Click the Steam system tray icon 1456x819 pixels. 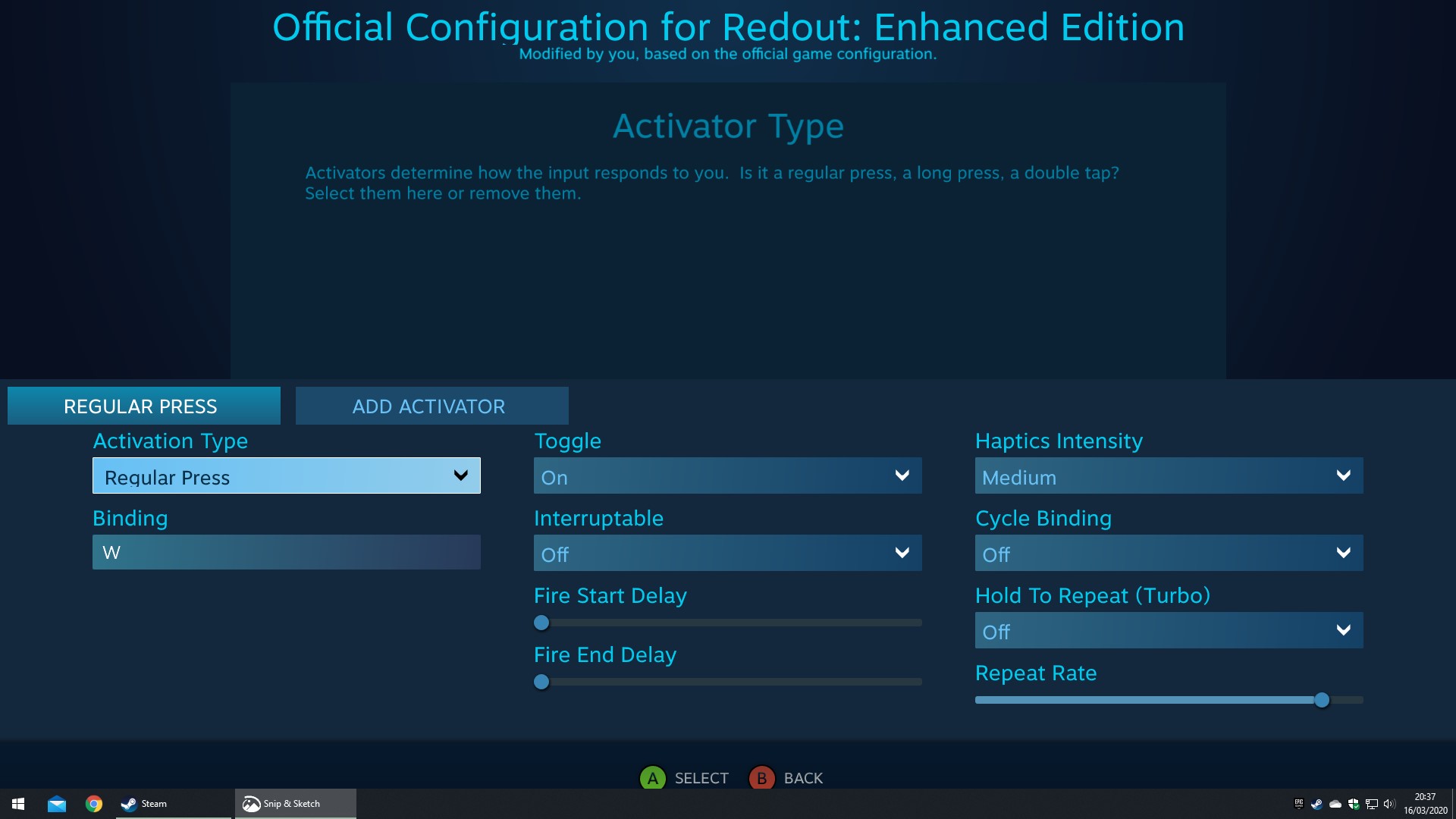[x=1317, y=804]
